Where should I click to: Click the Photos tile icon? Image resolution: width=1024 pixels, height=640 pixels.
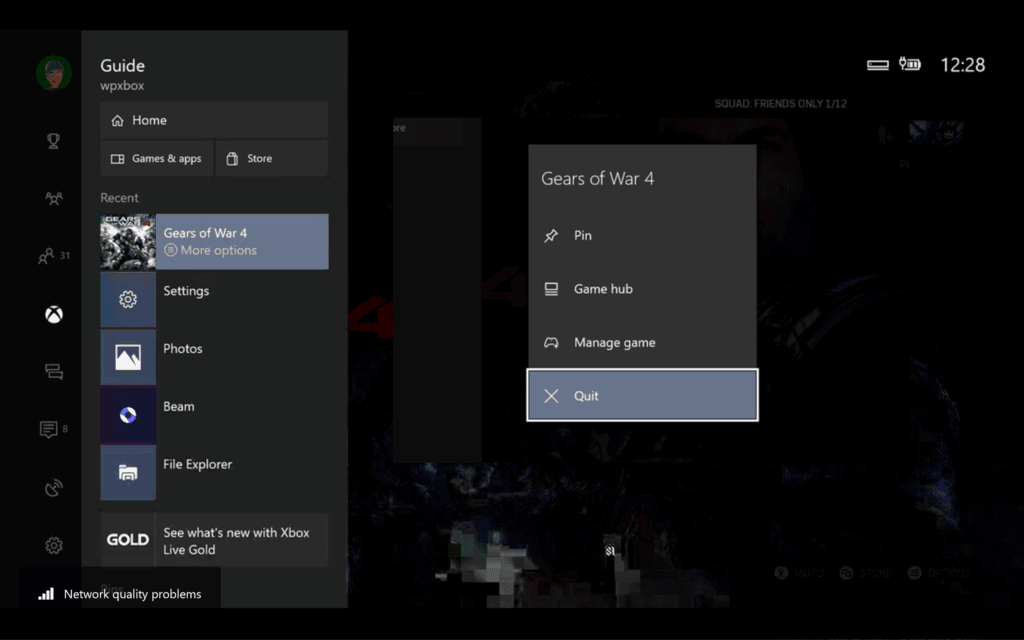click(128, 357)
